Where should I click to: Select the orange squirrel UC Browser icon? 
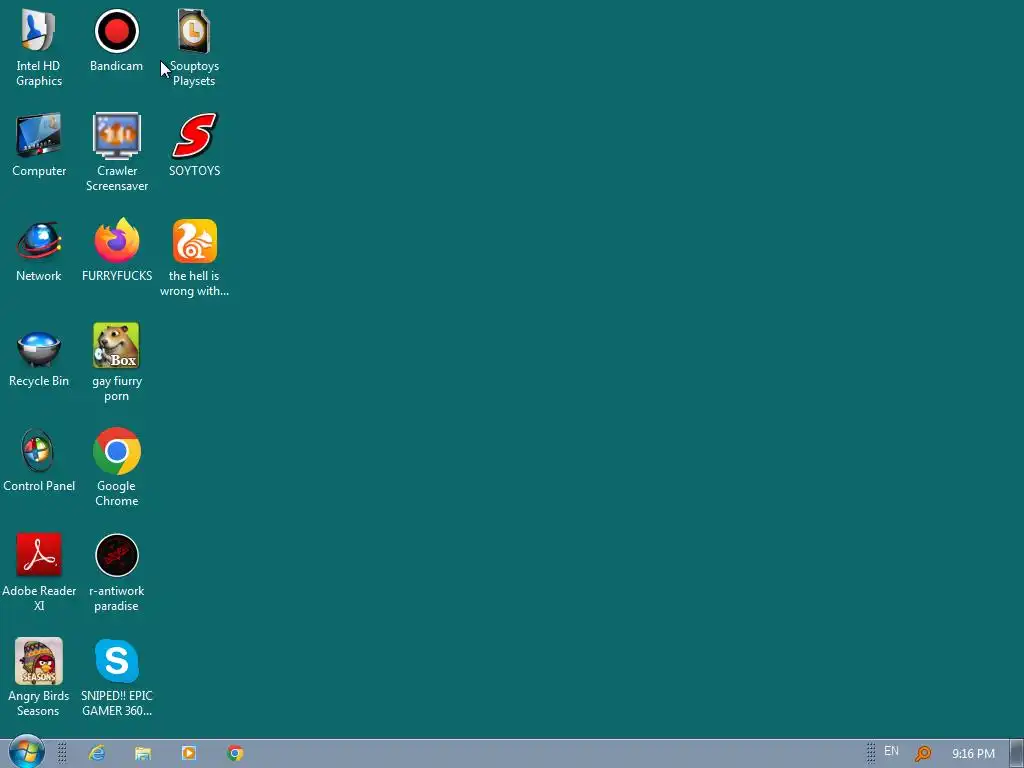194,257
